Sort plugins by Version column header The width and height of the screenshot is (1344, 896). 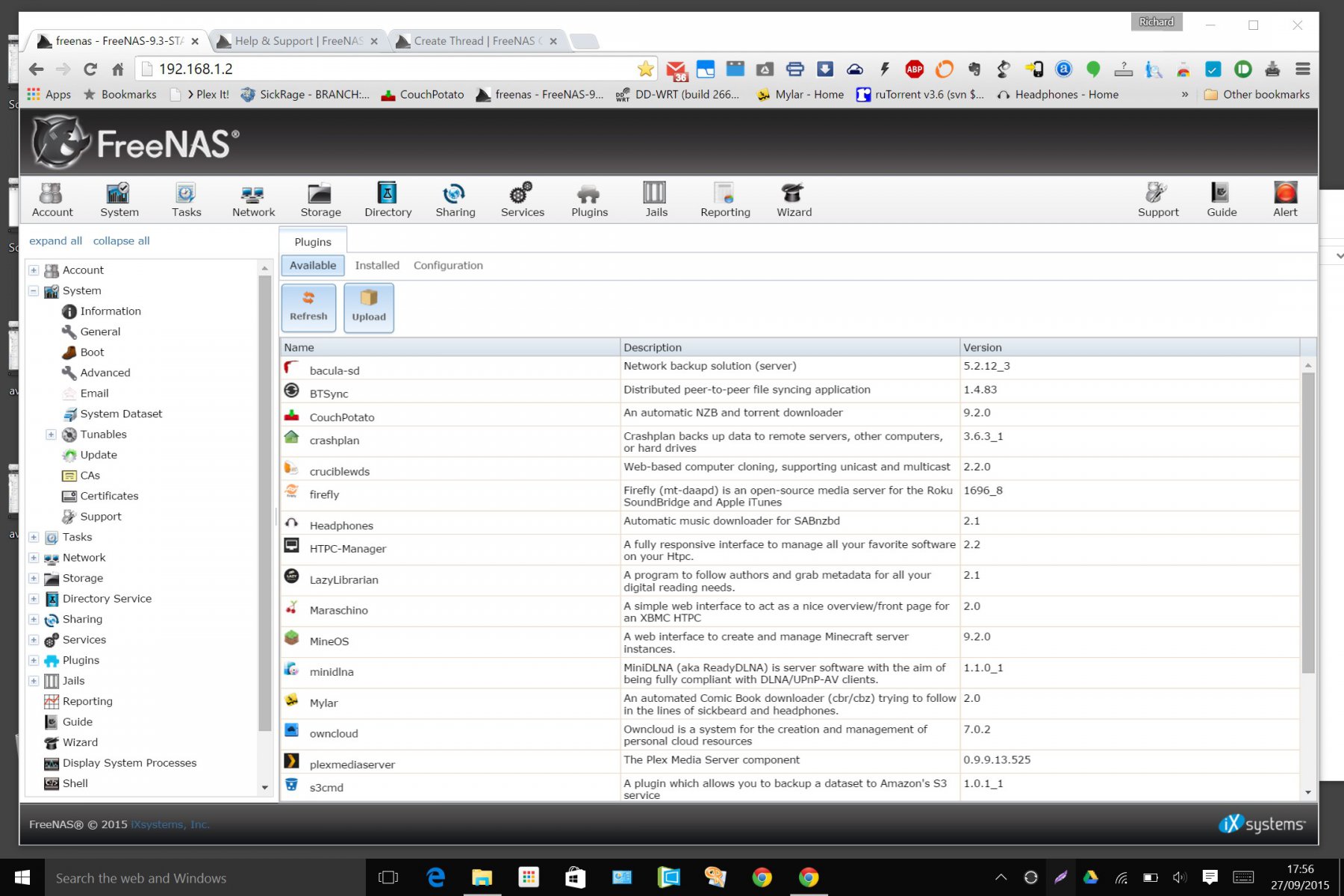1129,347
